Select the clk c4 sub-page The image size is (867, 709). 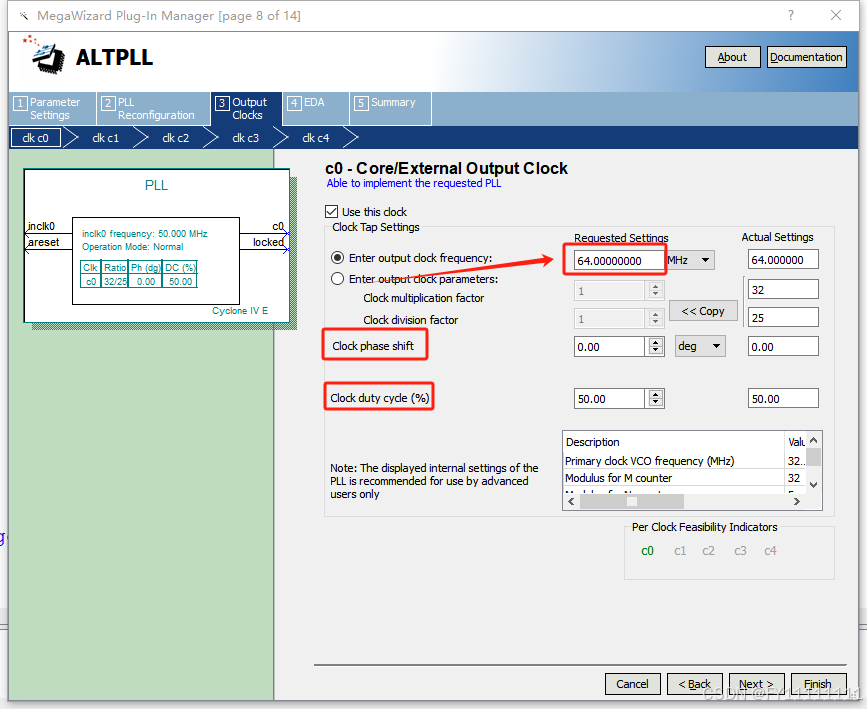[316, 138]
